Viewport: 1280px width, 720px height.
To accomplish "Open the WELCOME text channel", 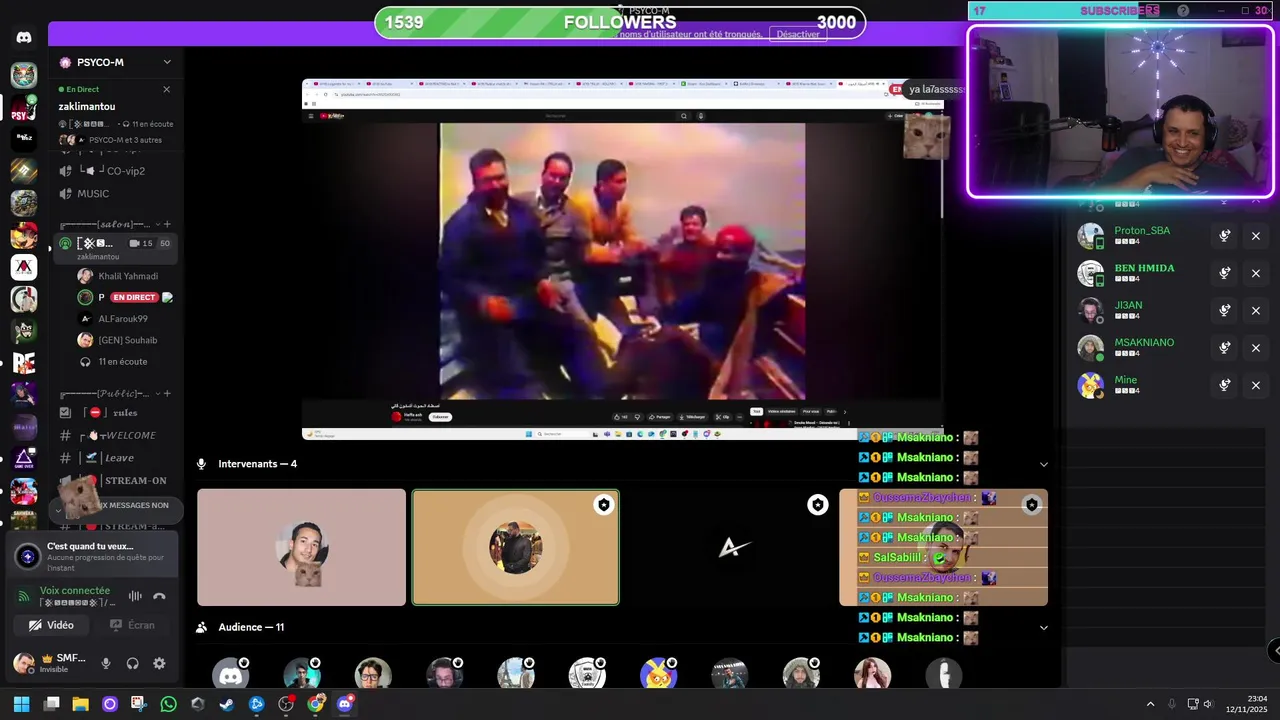I will point(115,435).
